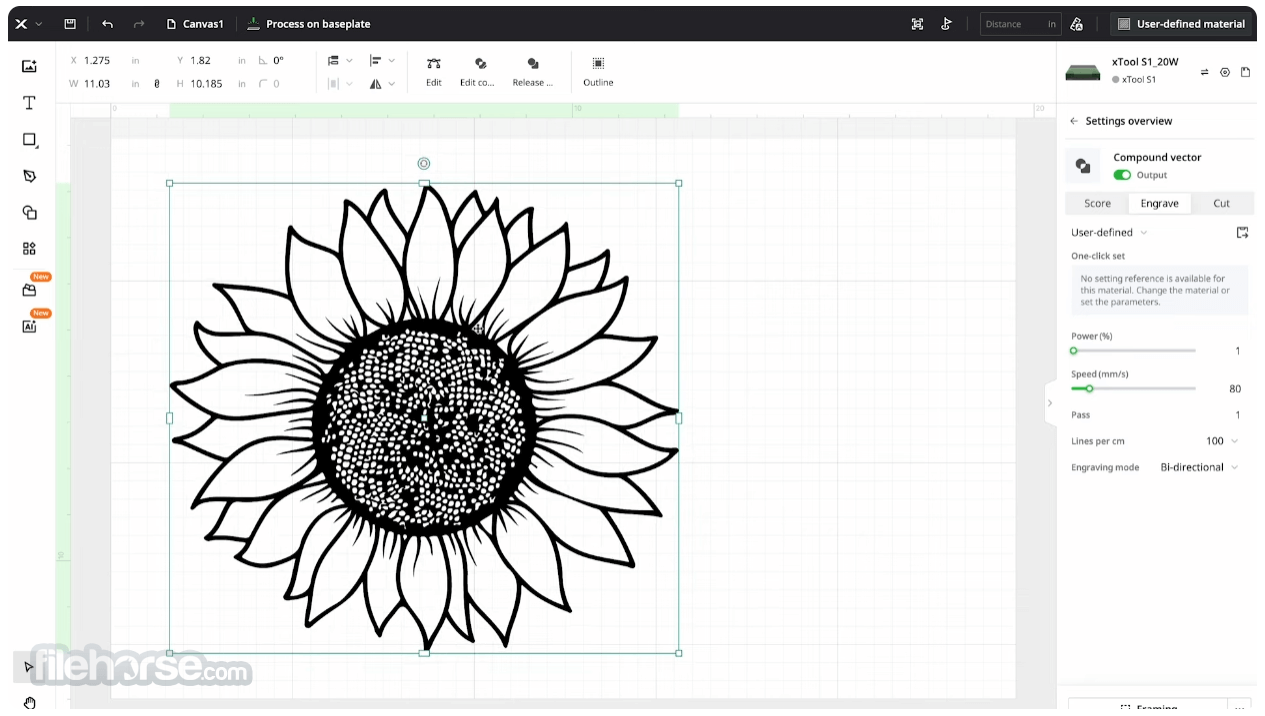The height and width of the screenshot is (716, 1265).
Task: Click the Release compound button
Action: [x=533, y=71]
